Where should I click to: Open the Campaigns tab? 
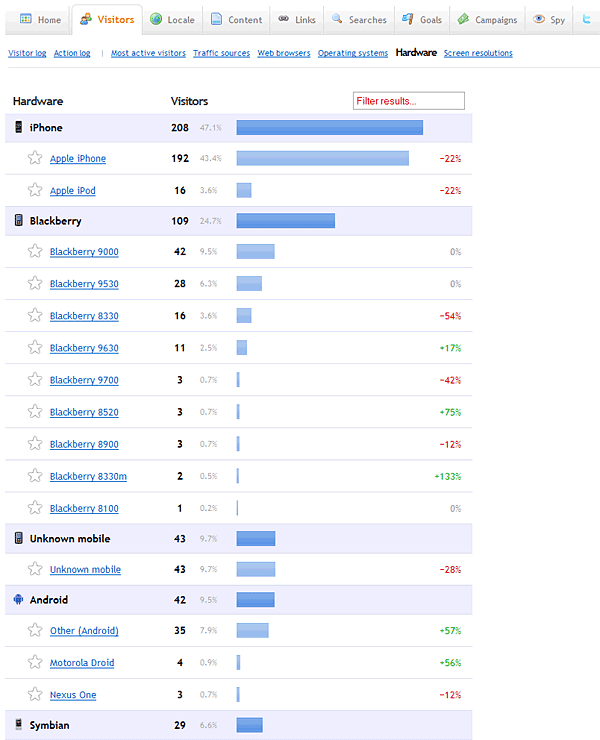pos(487,20)
